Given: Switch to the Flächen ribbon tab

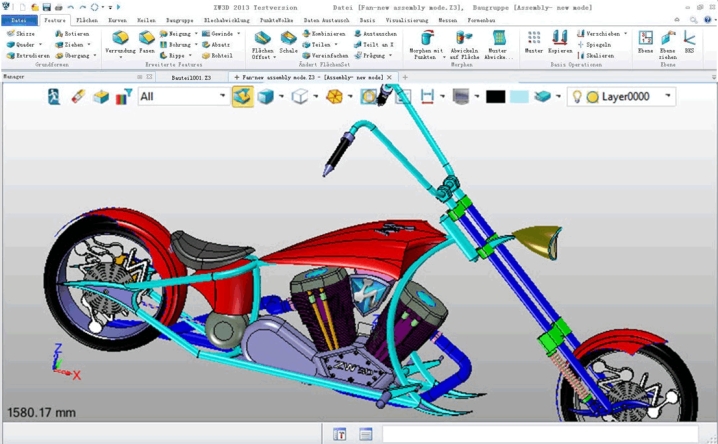Looking at the screenshot, I should coord(87,20).
